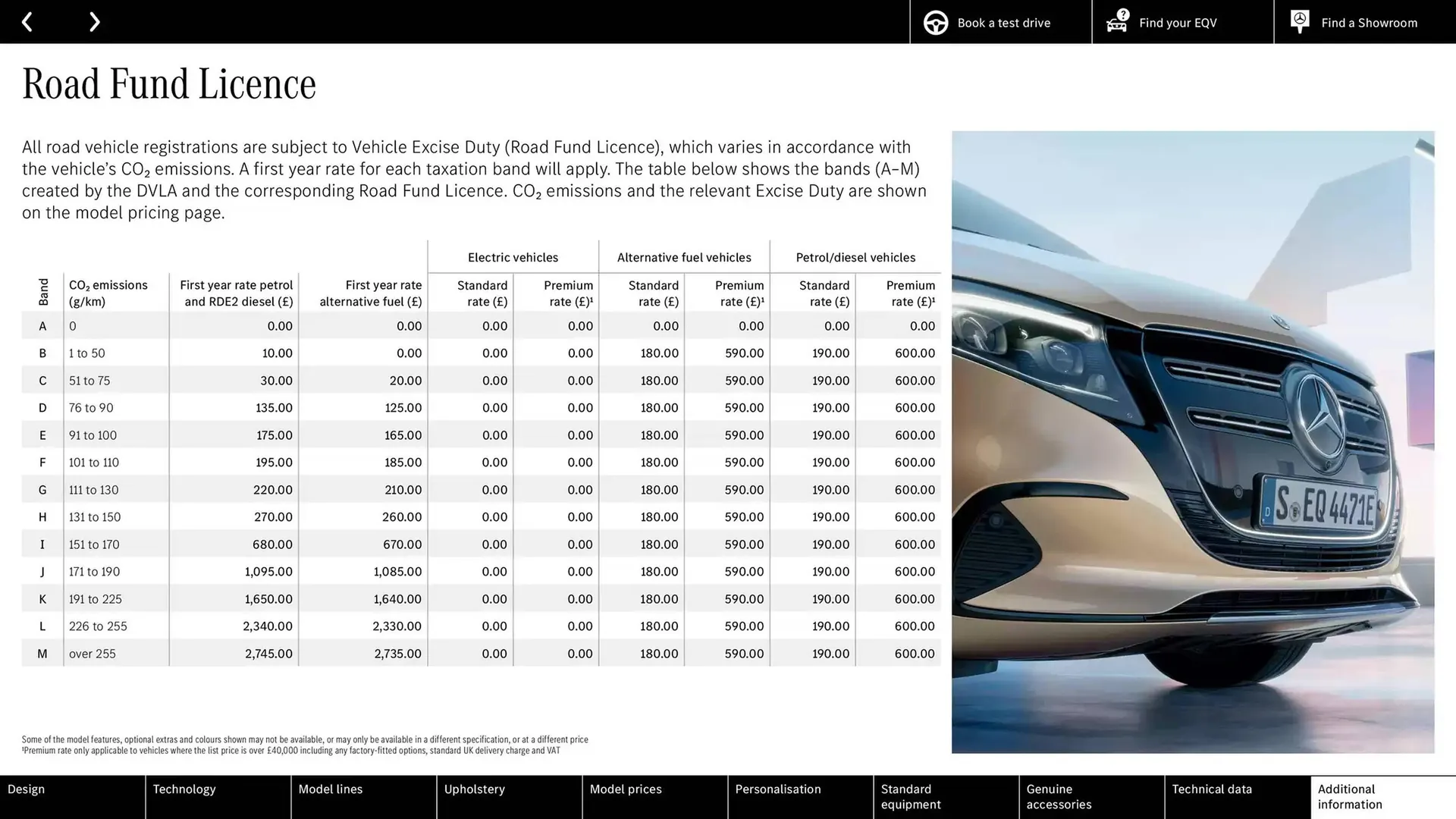Select the steering wheel test drive icon
Viewport: 1456px width, 819px height.
(x=937, y=22)
